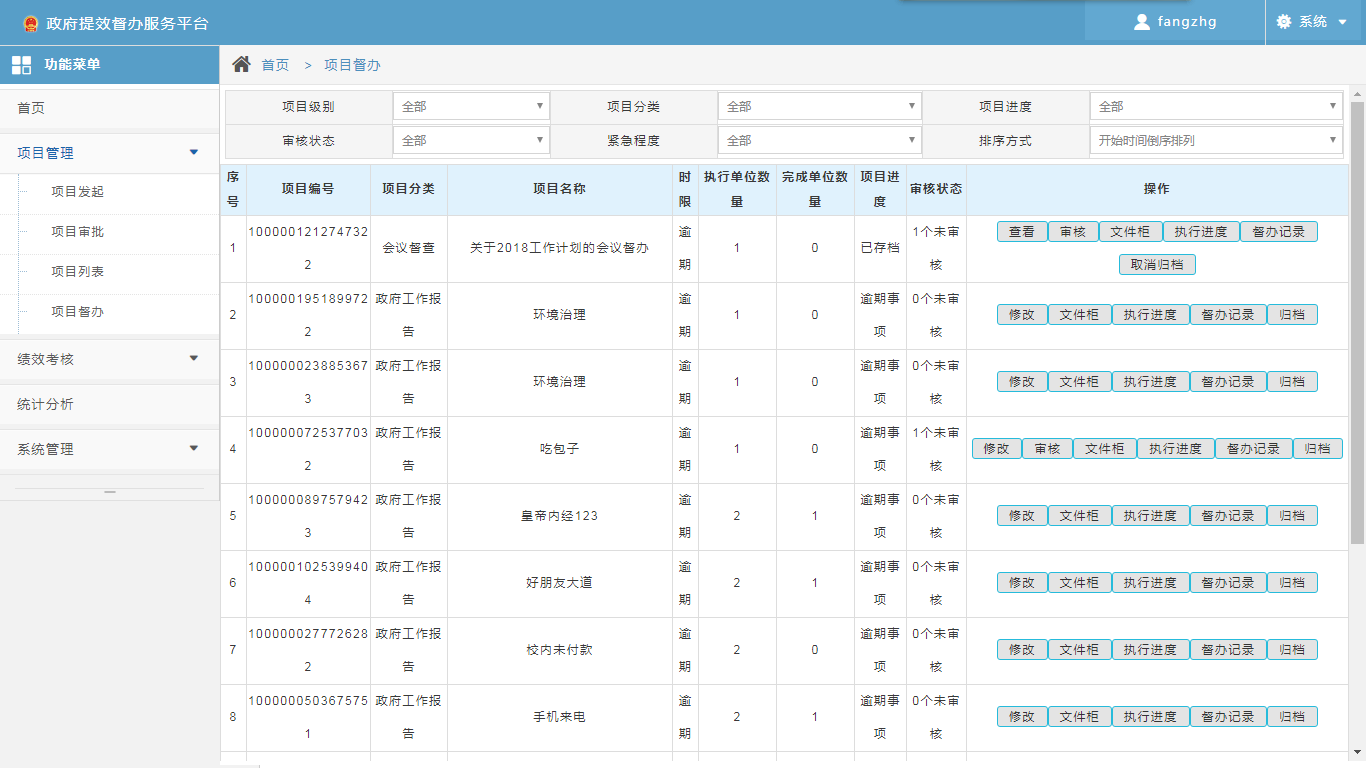
Task: Collapse the 项目管理 menu section
Action: [194, 153]
